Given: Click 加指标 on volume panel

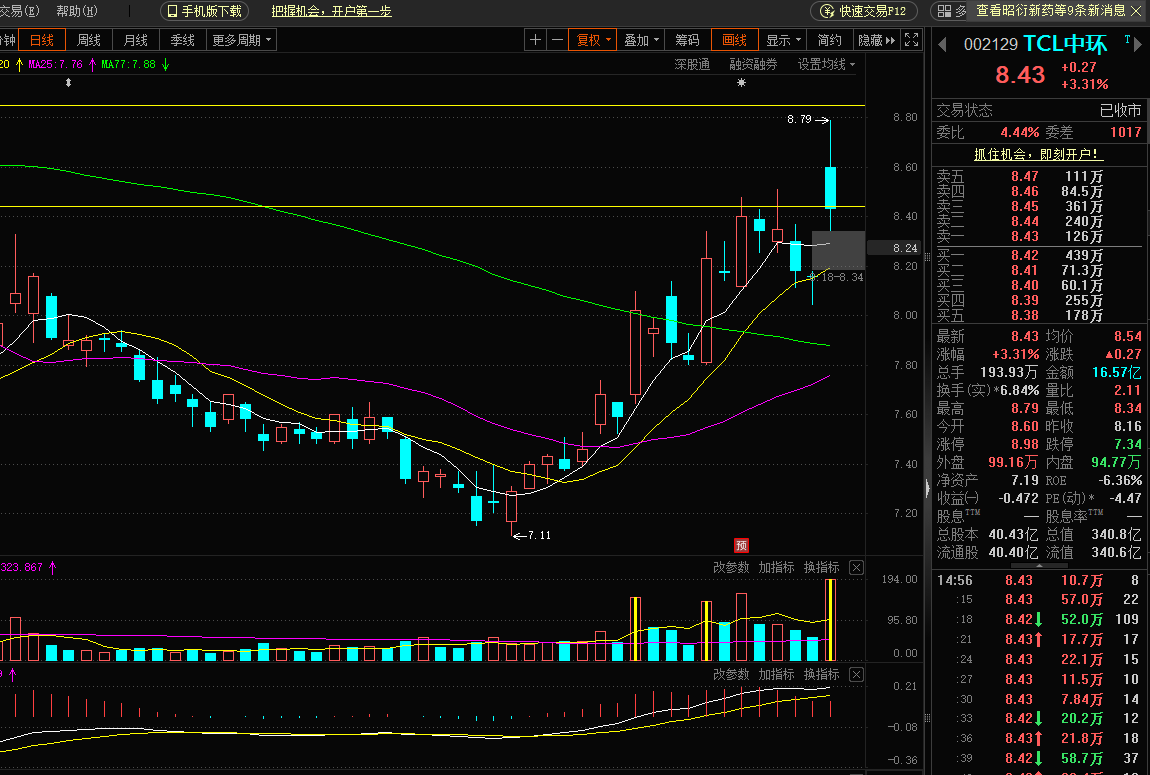Looking at the screenshot, I should tap(776, 568).
